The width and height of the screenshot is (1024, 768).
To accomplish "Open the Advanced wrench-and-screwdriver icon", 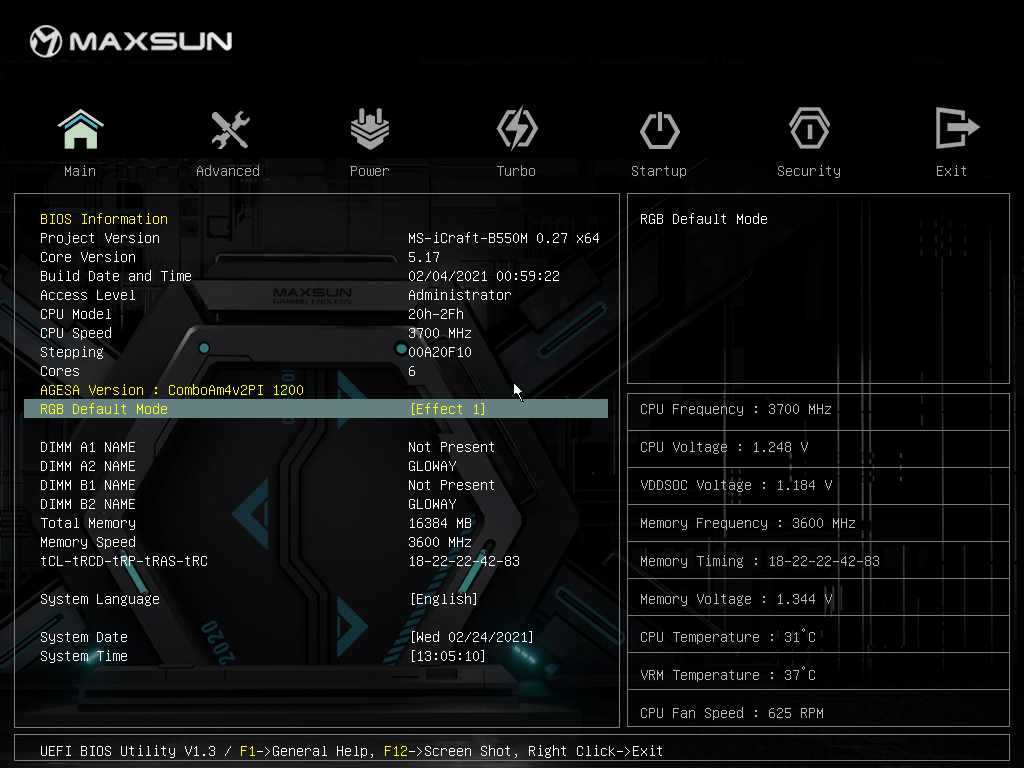I will pos(230,129).
